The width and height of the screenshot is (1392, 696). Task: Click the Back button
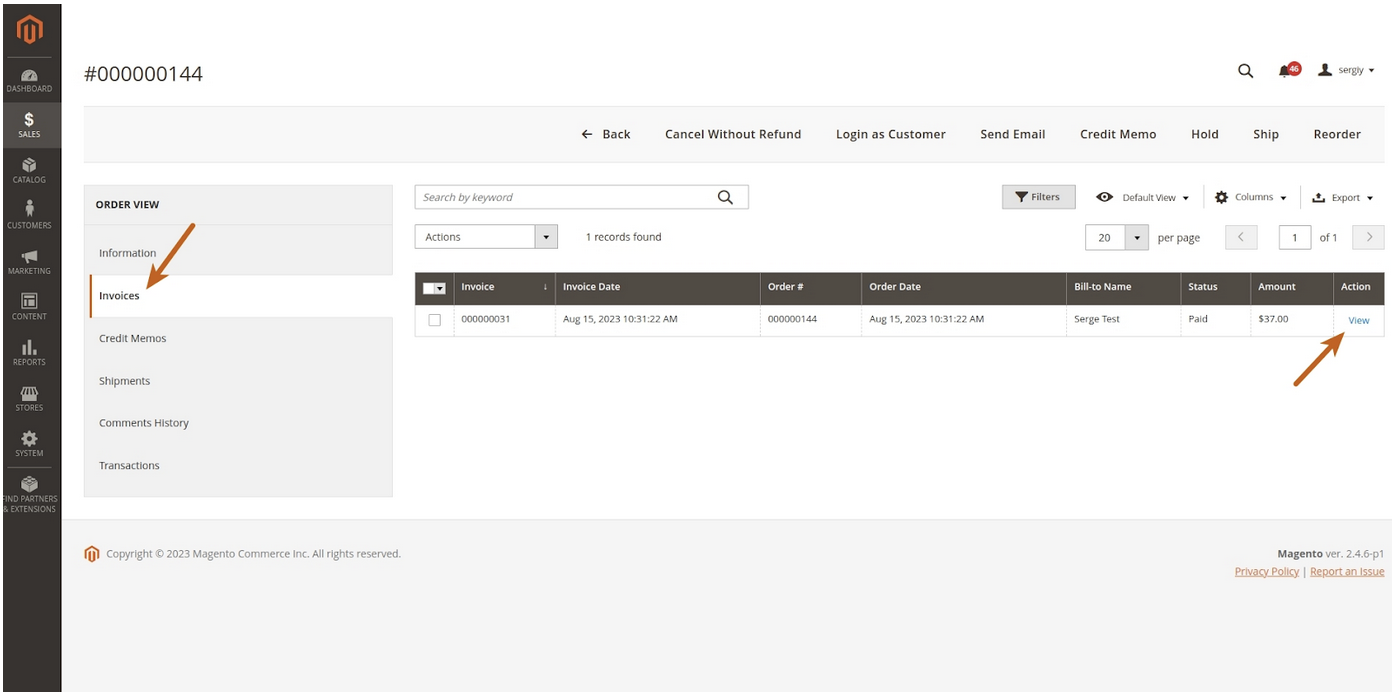[x=606, y=134]
